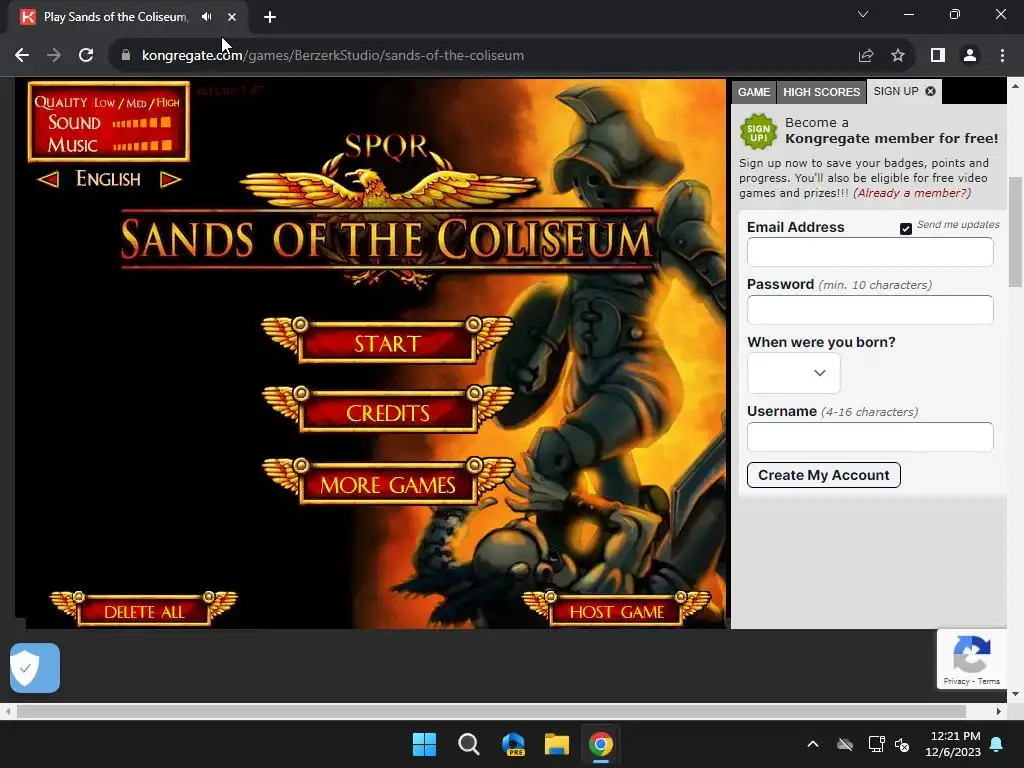
Task: Set game quality to Low
Action: tap(104, 103)
